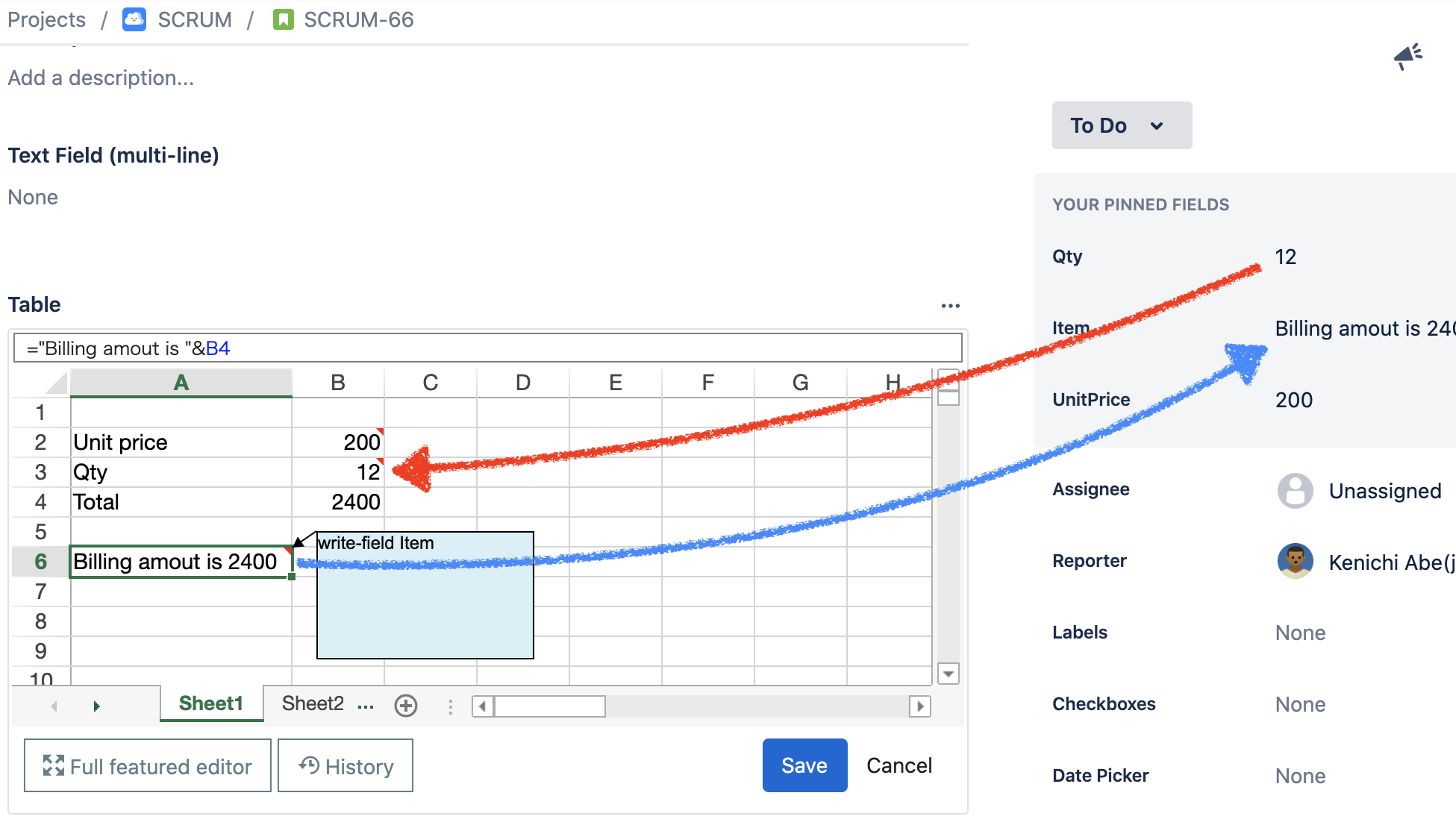Save the table changes
Screen dimensions: 1456x828
tap(804, 765)
